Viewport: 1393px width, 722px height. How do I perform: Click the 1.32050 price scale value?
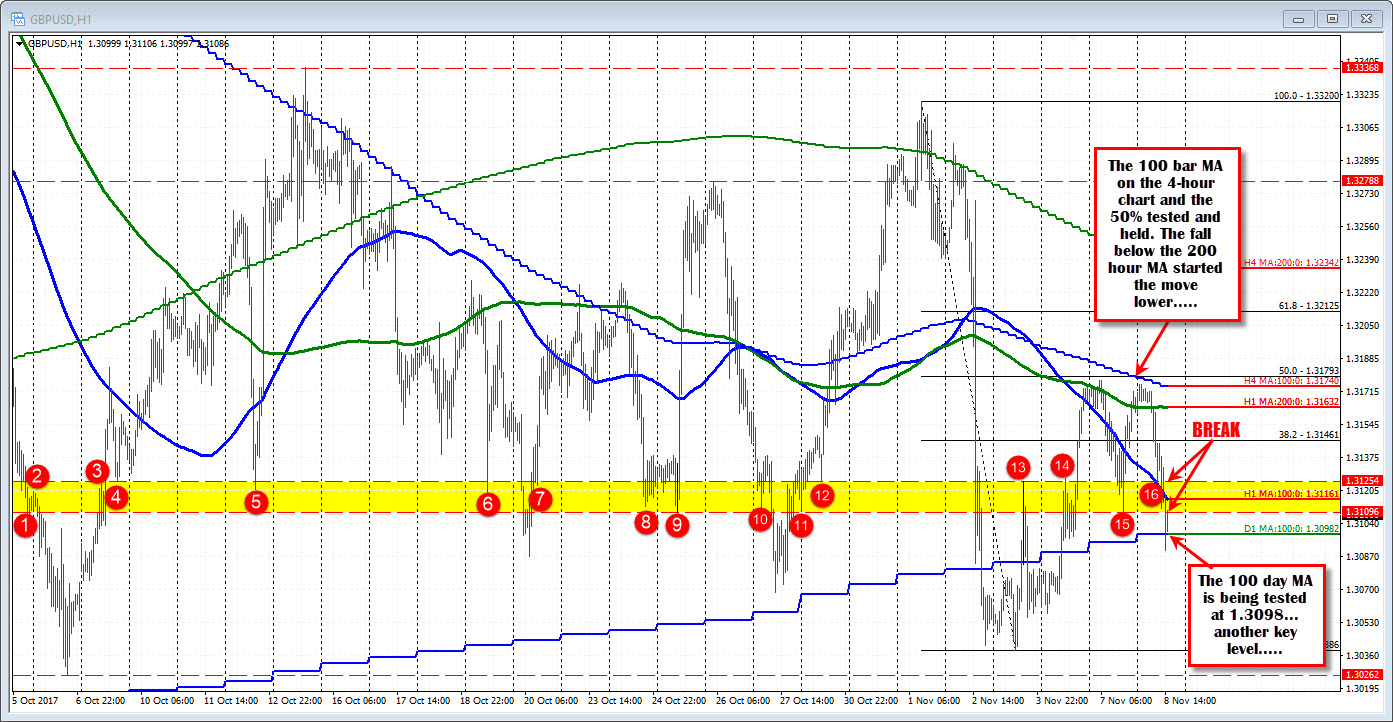click(1363, 326)
